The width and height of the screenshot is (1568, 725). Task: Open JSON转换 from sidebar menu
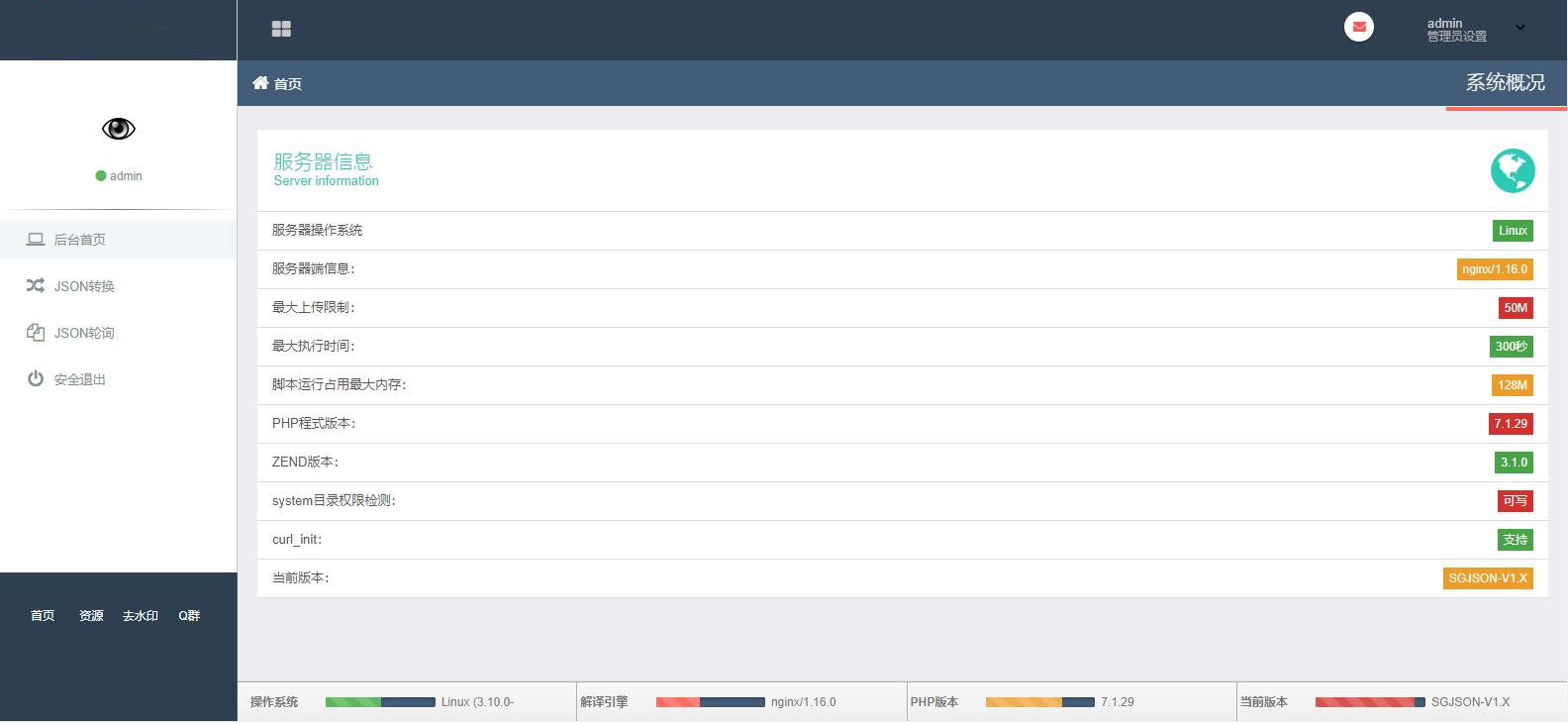(84, 286)
